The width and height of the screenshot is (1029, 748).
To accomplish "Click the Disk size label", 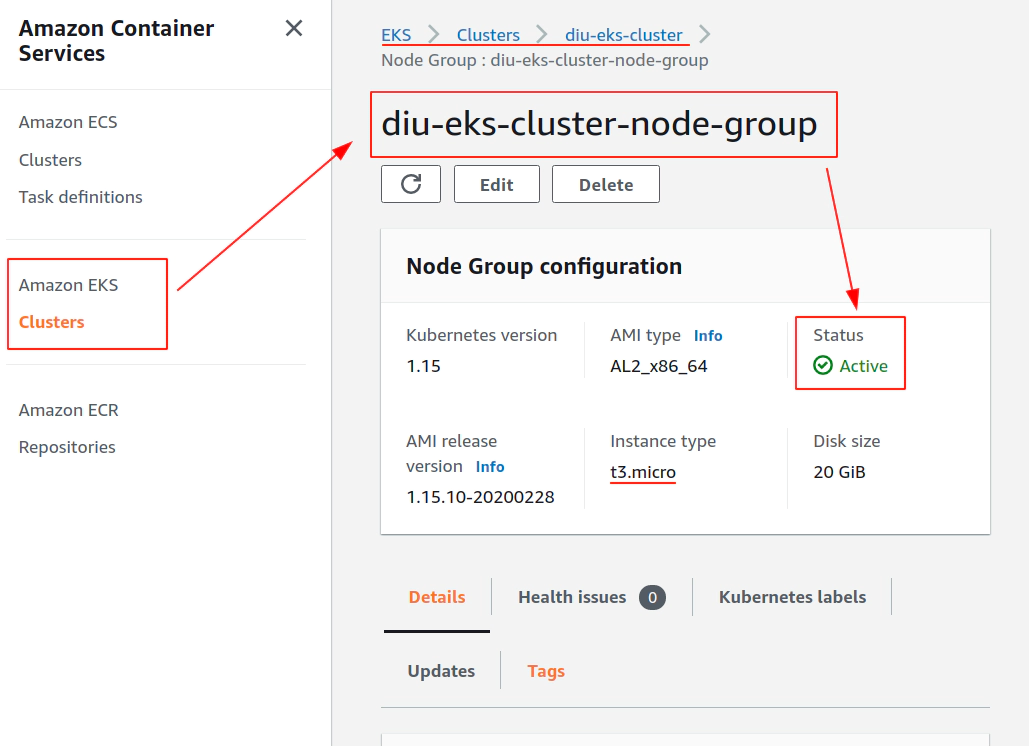I will 847,442.
